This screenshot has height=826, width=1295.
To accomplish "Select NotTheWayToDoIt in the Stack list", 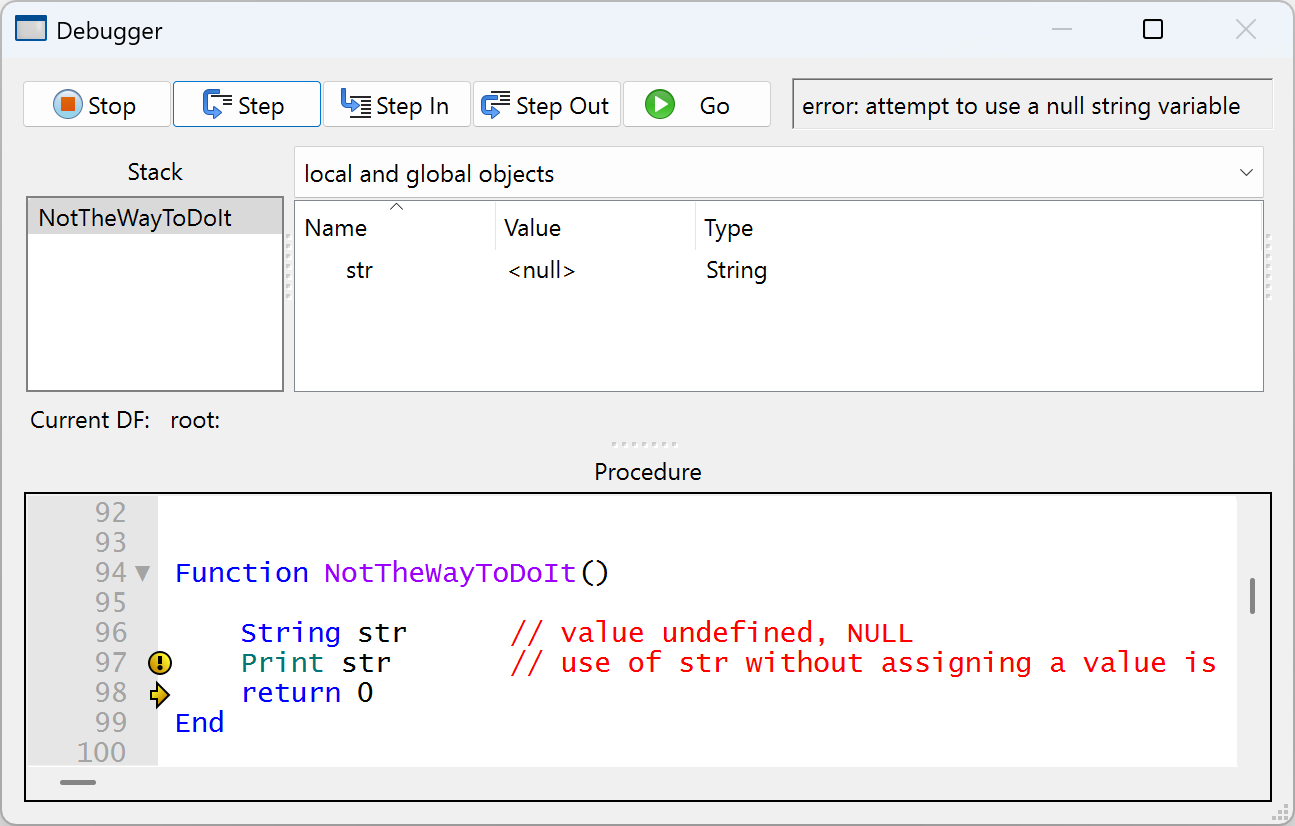I will (x=135, y=218).
